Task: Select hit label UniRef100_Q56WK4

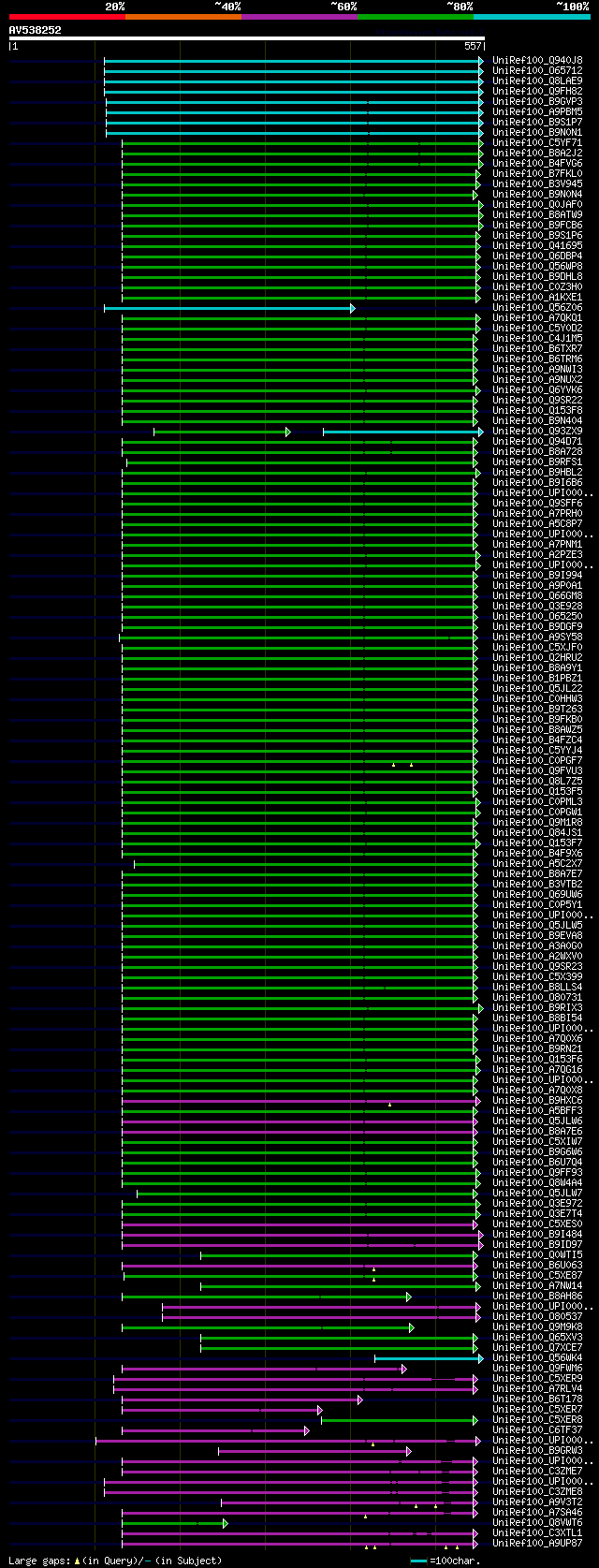Action: tap(537, 1357)
